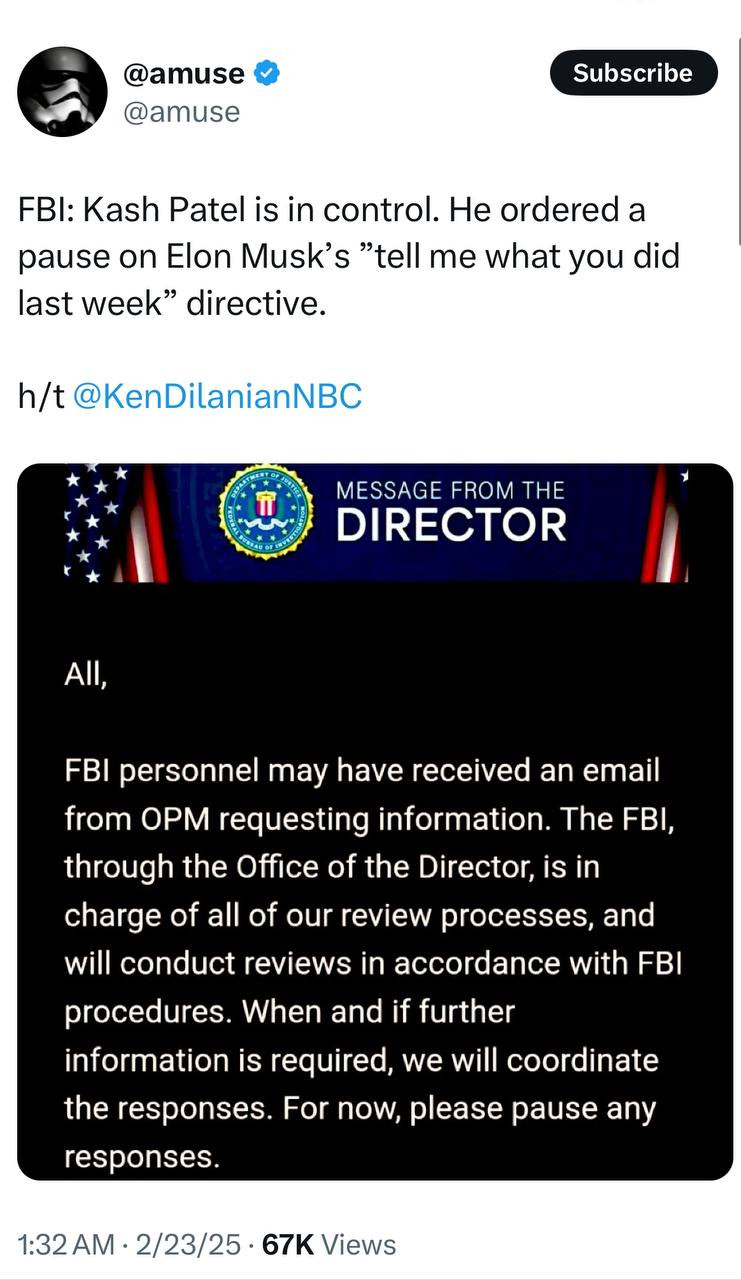Click the large DIRECTOR heading
The width and height of the screenshot is (741, 1280).
point(451,525)
